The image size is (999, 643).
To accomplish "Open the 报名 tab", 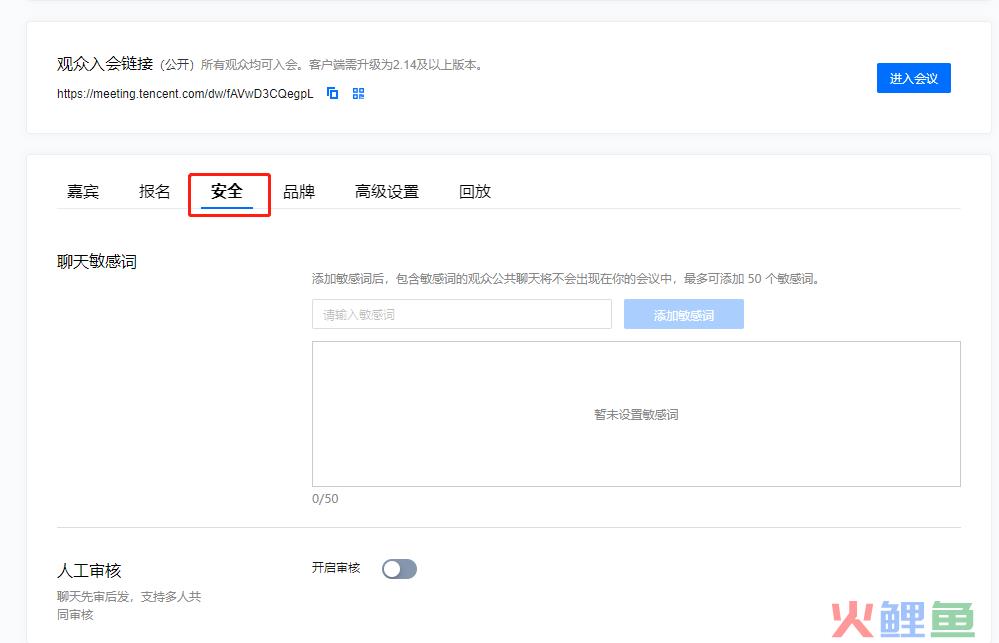I will point(154,191).
